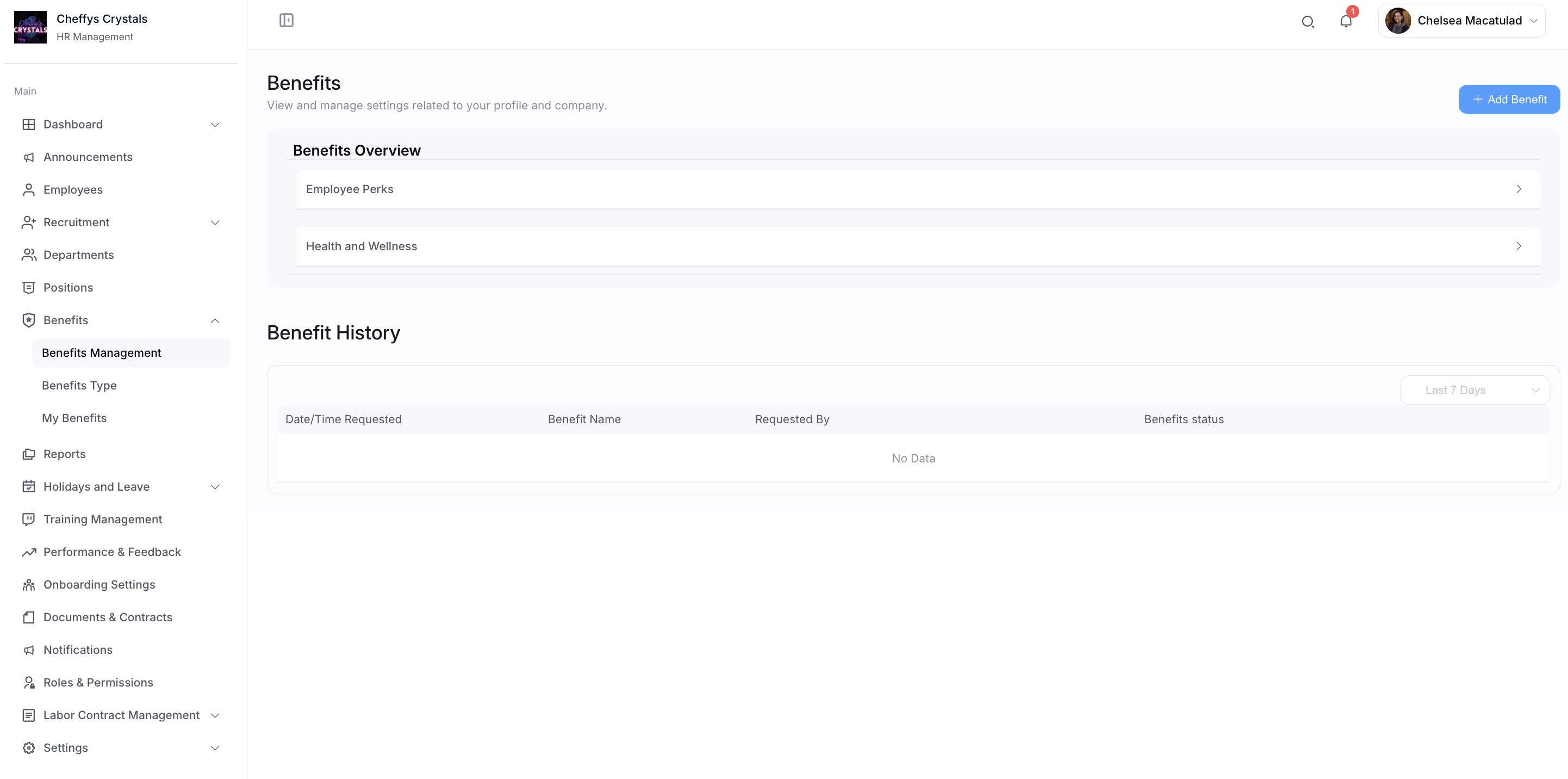The image size is (1568, 779).
Task: Collapse the Benefits menu chevron
Action: (x=215, y=320)
